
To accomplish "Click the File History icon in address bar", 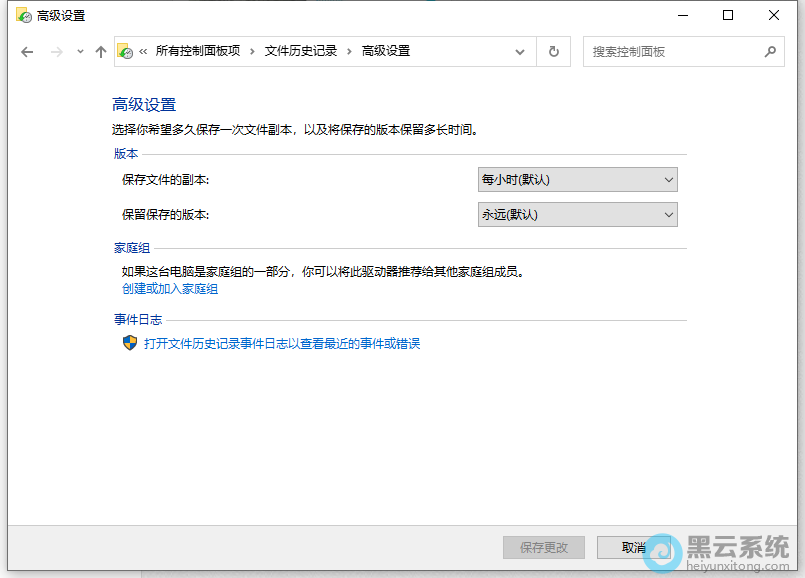I will (127, 50).
